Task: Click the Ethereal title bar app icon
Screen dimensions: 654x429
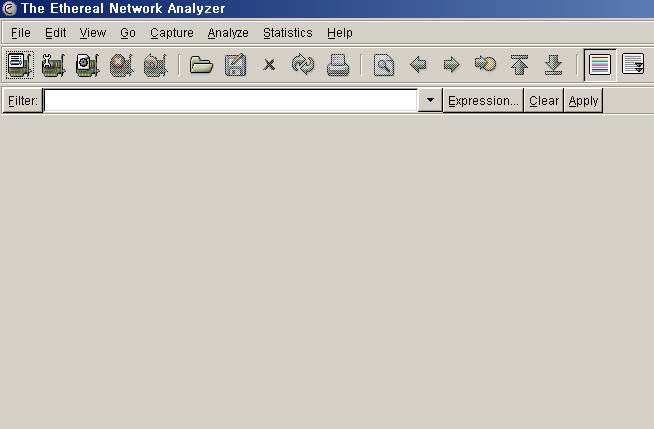Action: pyautogui.click(x=9, y=8)
